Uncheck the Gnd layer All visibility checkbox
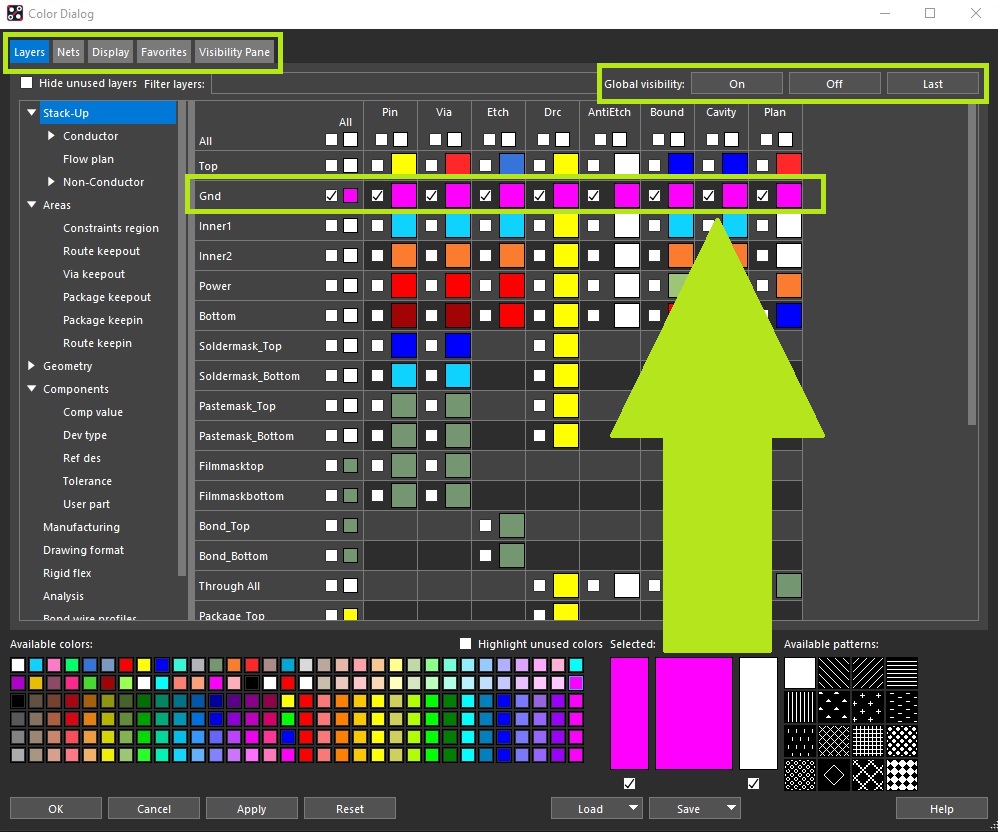The image size is (998, 832). point(330,195)
